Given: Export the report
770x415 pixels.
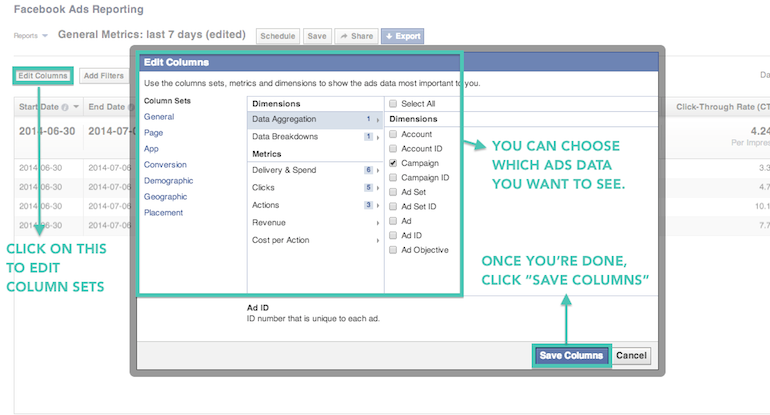Looking at the screenshot, I should pyautogui.click(x=403, y=36).
